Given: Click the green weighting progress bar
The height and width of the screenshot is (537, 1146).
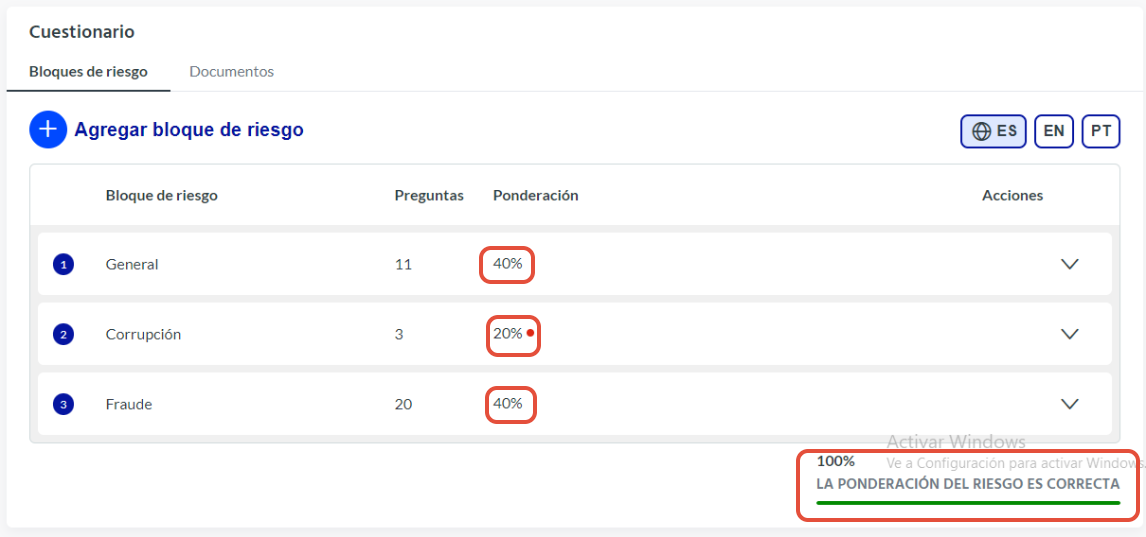Looking at the screenshot, I should click(x=968, y=503).
